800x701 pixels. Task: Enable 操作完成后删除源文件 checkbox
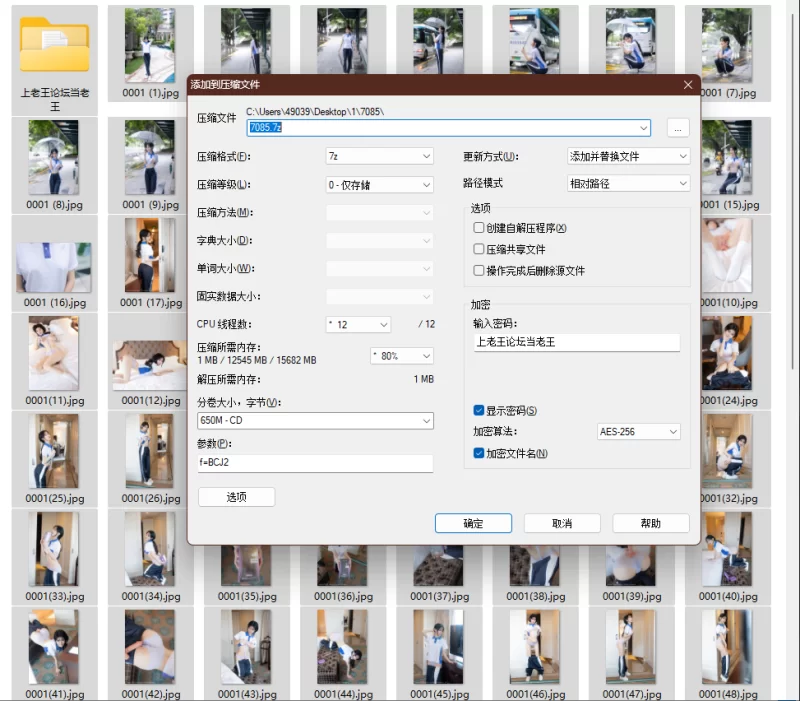[x=479, y=270]
